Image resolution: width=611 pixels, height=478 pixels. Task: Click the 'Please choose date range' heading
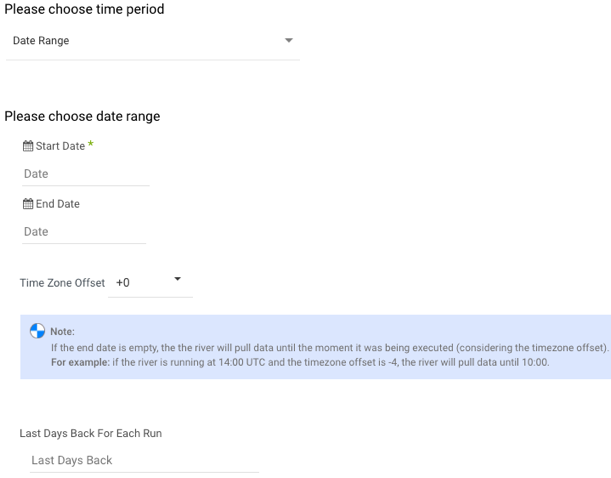[82, 116]
